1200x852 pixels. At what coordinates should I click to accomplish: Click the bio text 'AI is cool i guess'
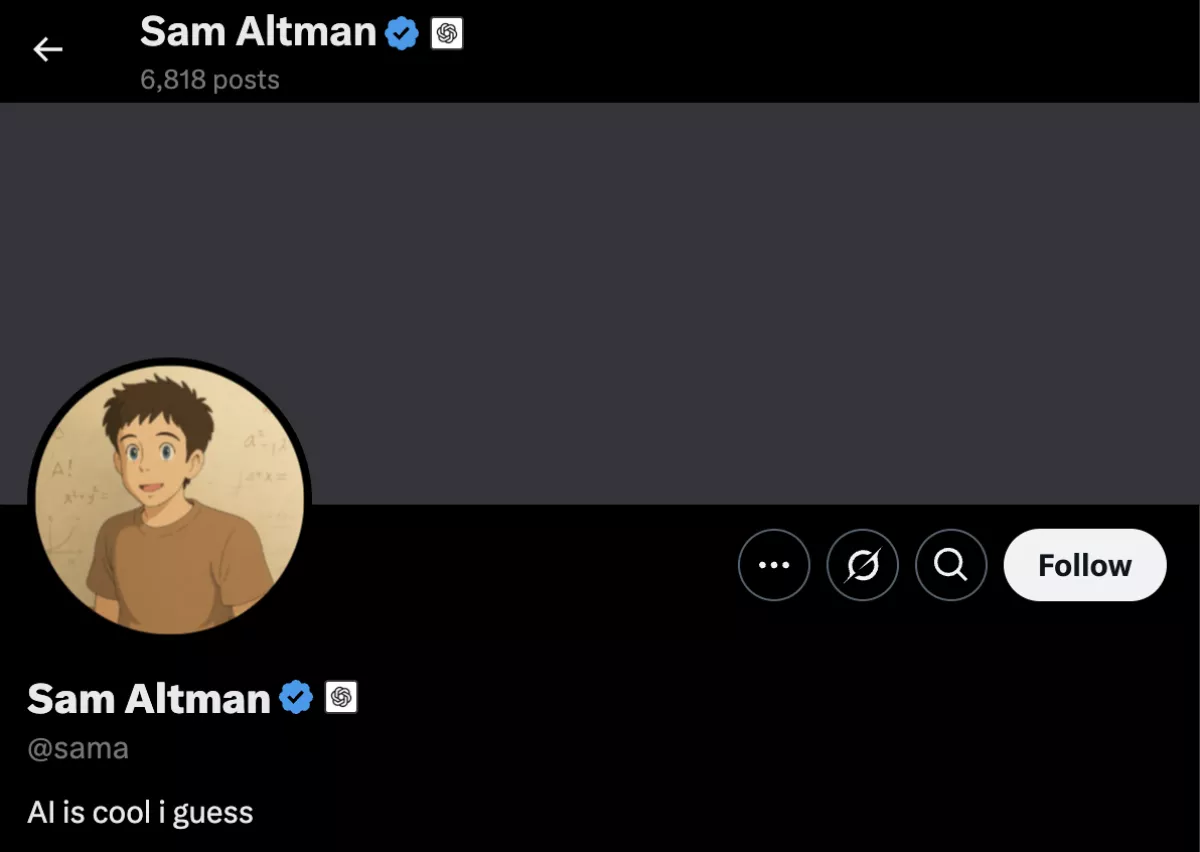point(140,812)
